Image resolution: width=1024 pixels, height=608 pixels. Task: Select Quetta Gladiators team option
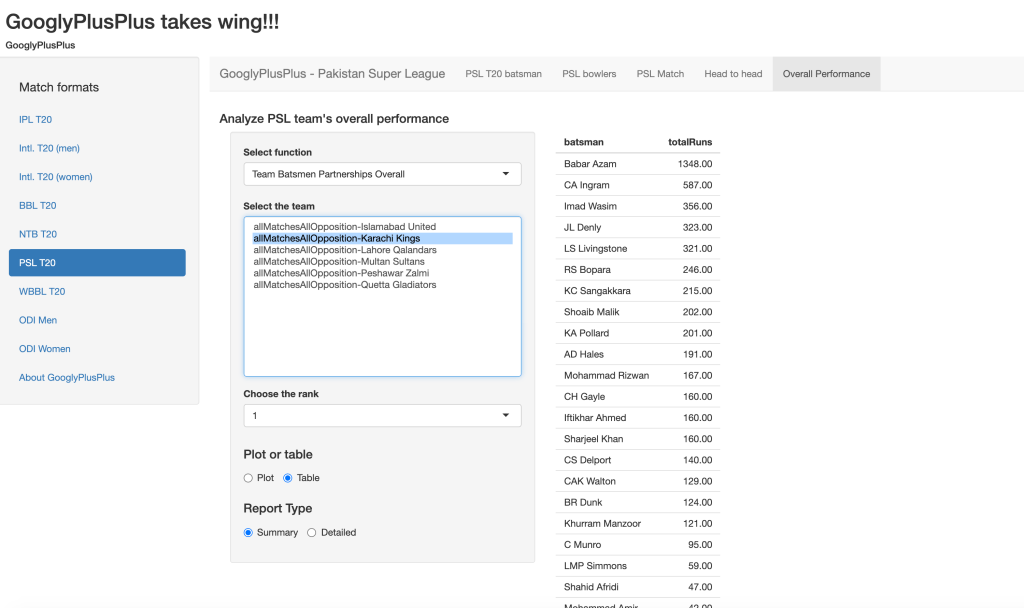point(345,285)
